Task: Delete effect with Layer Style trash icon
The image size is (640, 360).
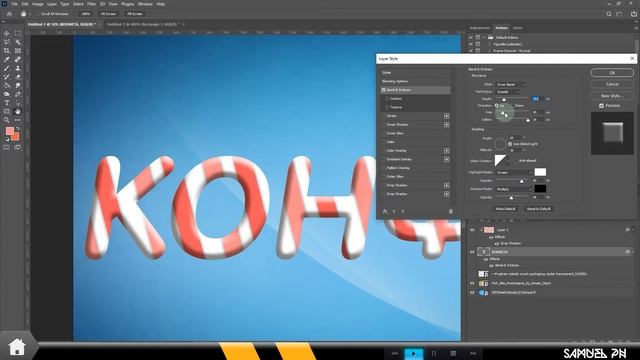Action: click(451, 211)
